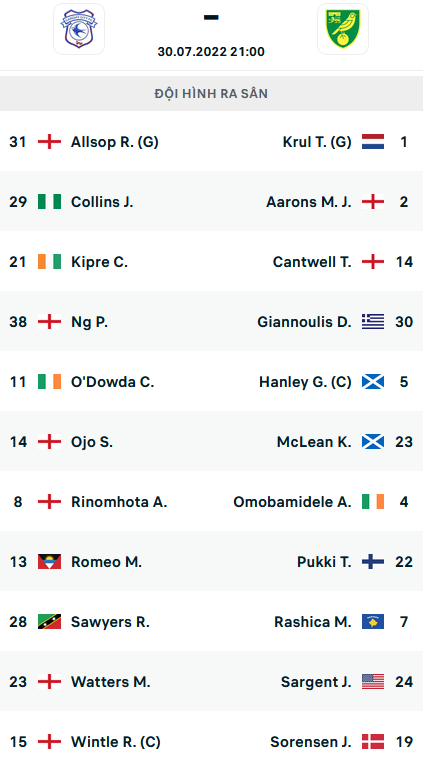423x765 pixels.
Task: Click the Antigua flag beside Romeo M.
Action: (49, 562)
